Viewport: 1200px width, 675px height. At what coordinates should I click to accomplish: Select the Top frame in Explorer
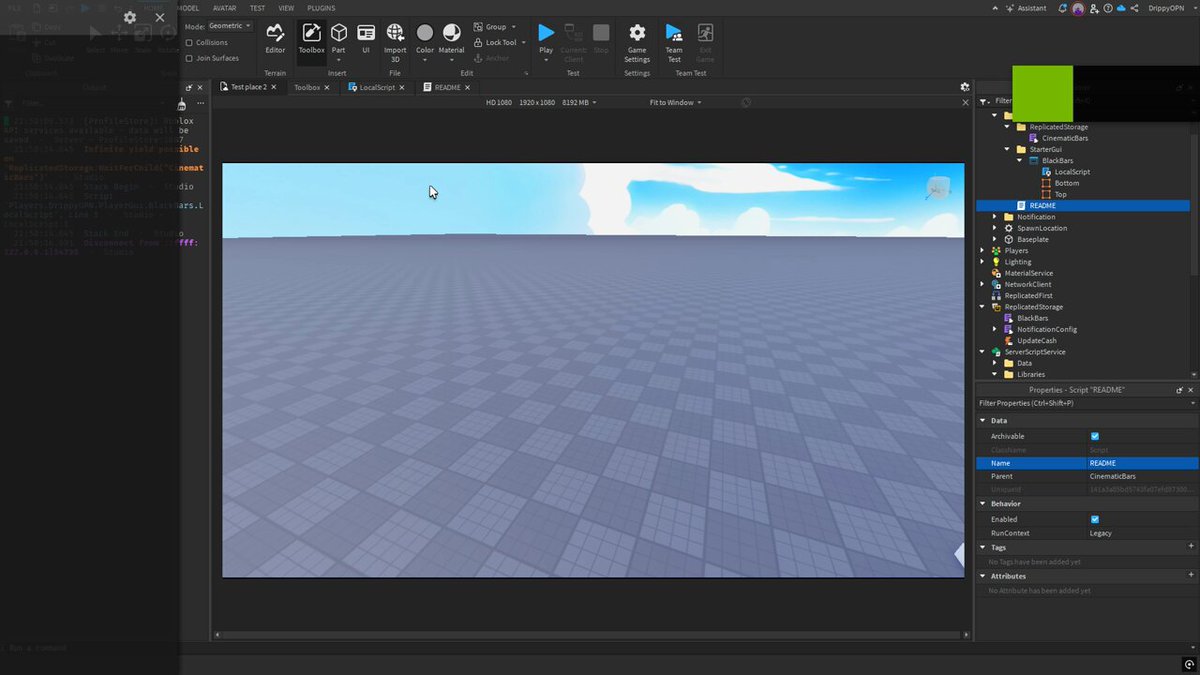pyautogui.click(x=1060, y=194)
